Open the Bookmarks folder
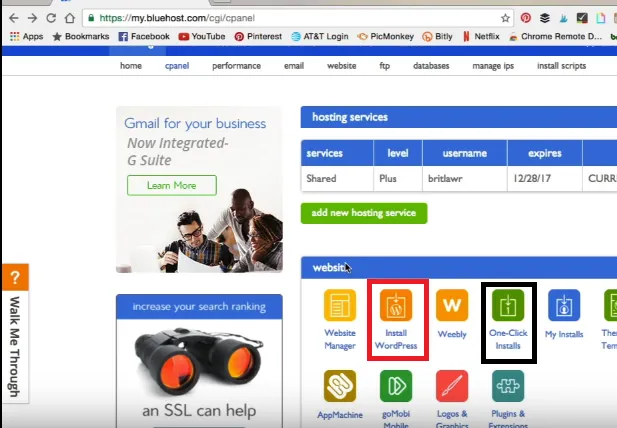The width and height of the screenshot is (617, 428). coord(81,37)
